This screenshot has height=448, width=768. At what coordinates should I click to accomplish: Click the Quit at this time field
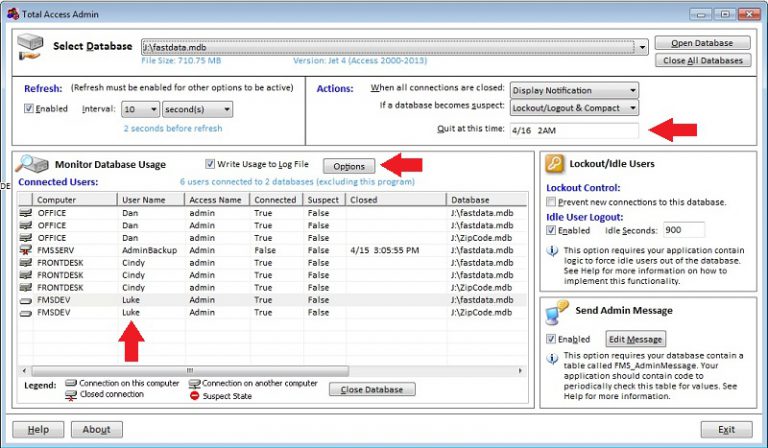tap(573, 130)
